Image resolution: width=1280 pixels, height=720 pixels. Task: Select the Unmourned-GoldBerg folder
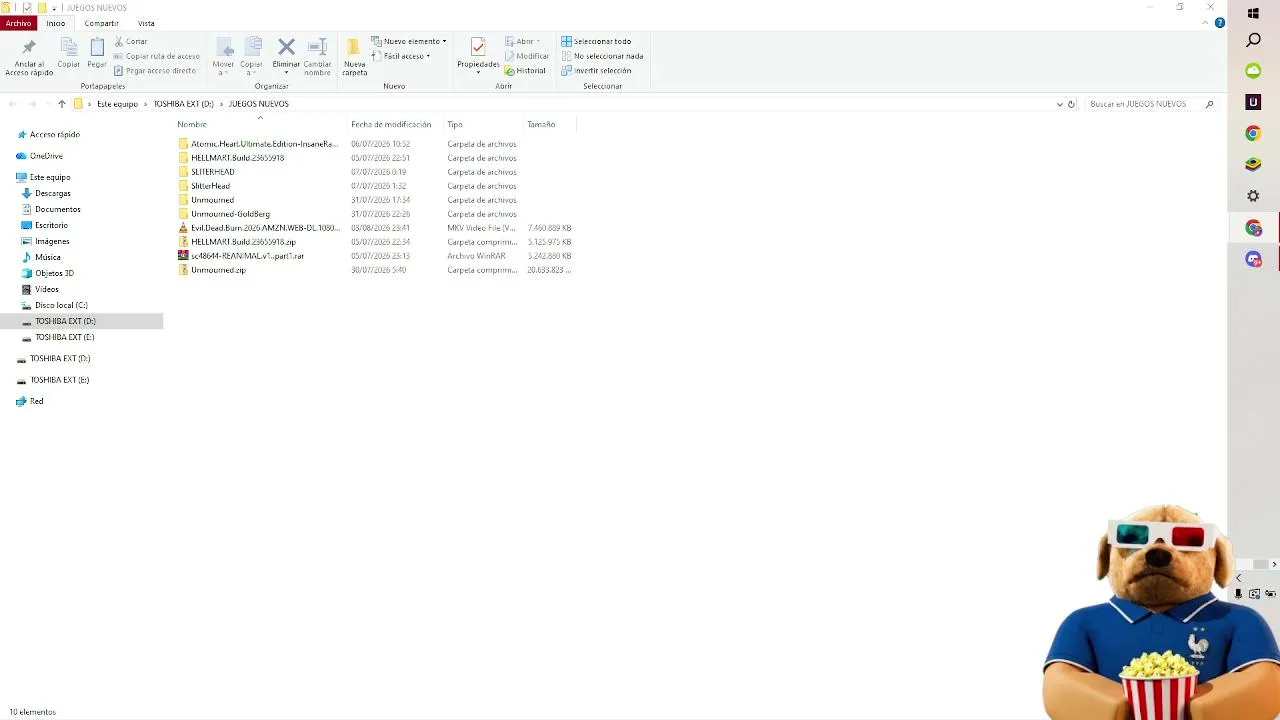click(x=224, y=214)
